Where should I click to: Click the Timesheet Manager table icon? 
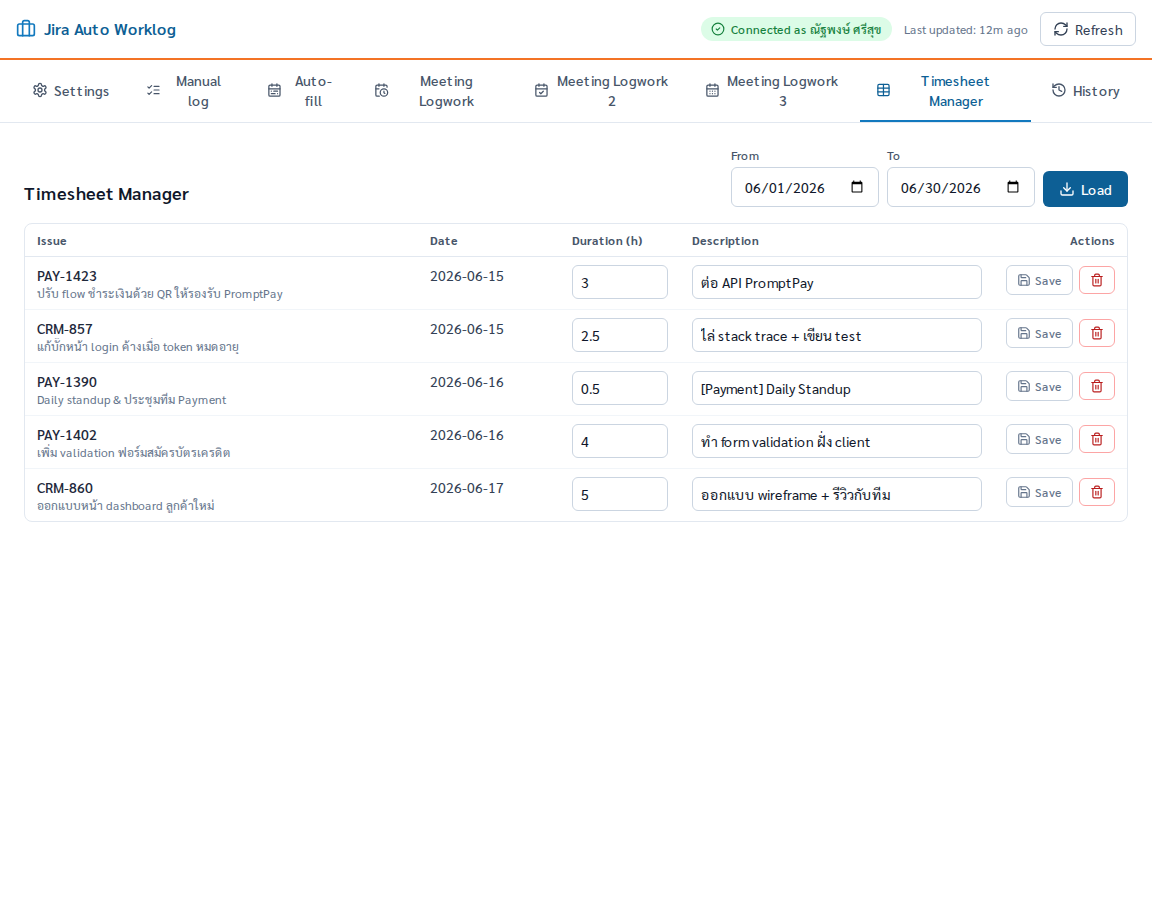pos(883,90)
